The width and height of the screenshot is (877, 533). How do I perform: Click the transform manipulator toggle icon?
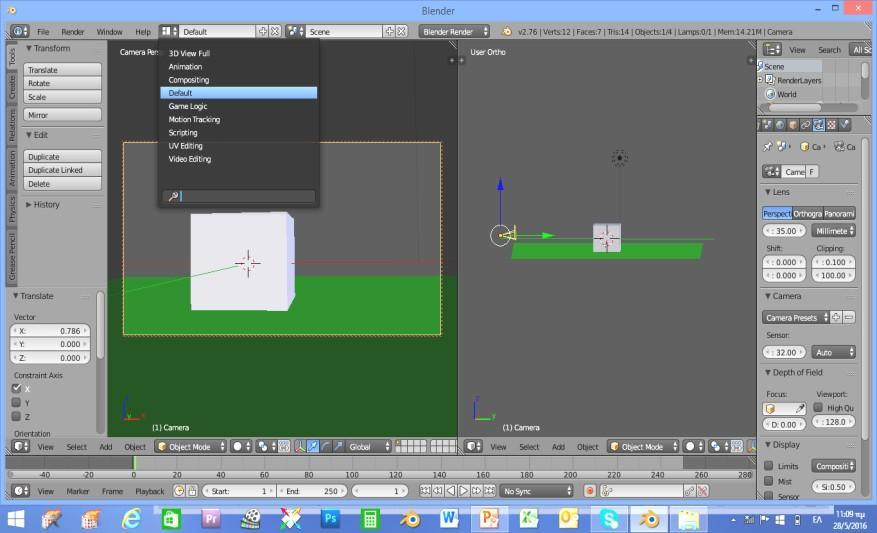click(300, 447)
